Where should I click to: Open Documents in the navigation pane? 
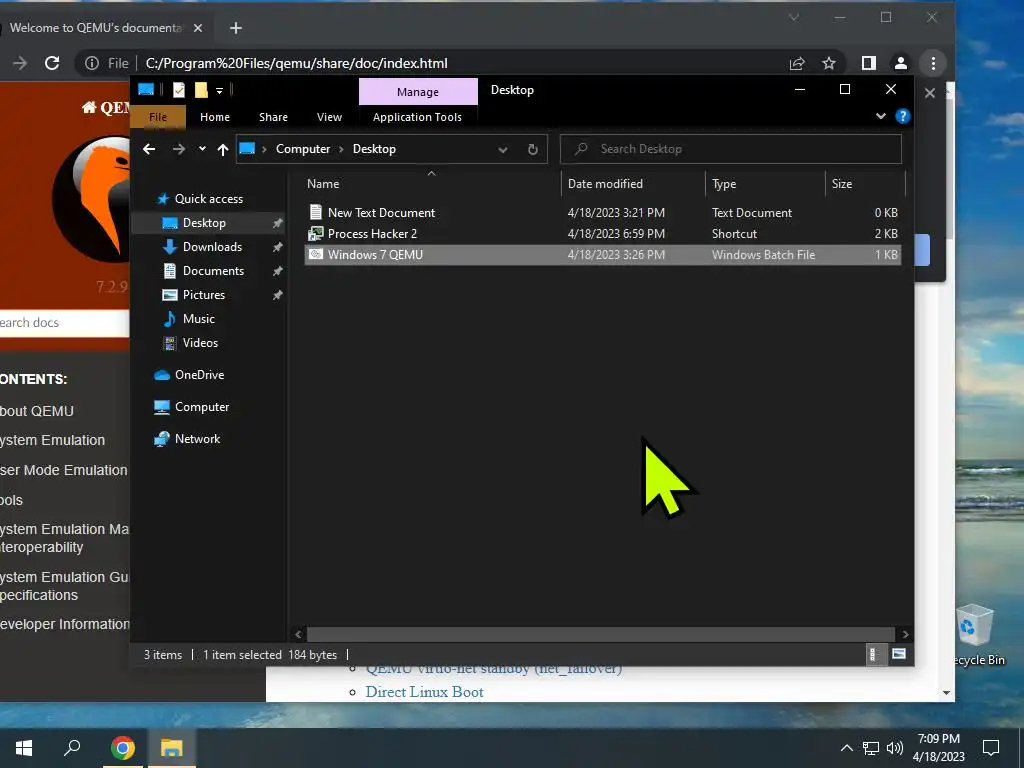213,271
